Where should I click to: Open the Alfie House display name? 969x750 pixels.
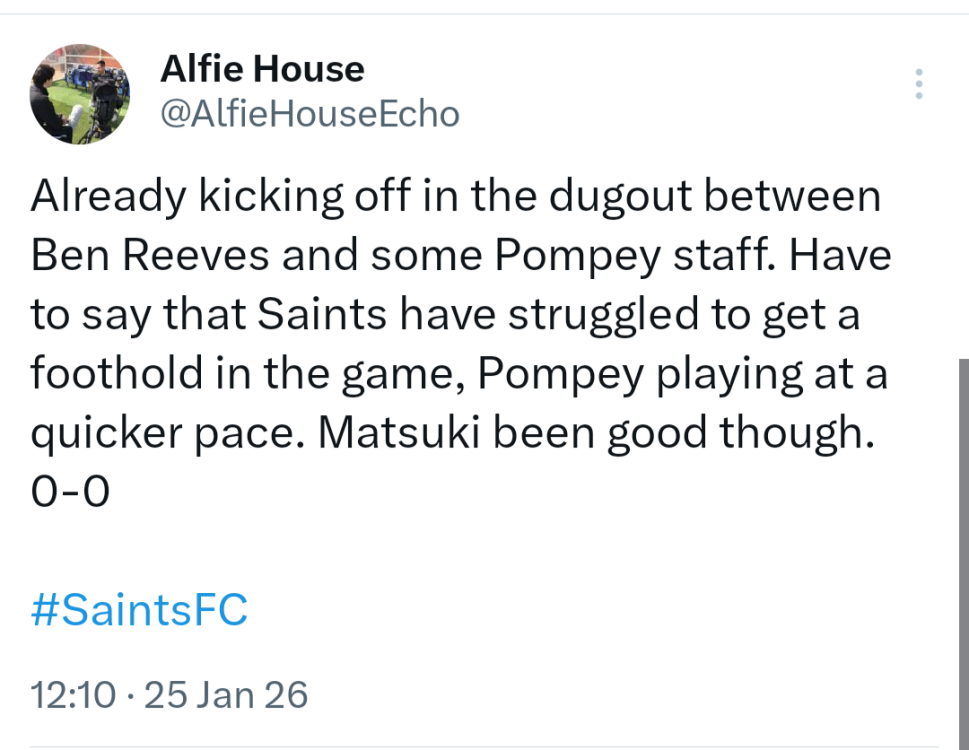[262, 69]
